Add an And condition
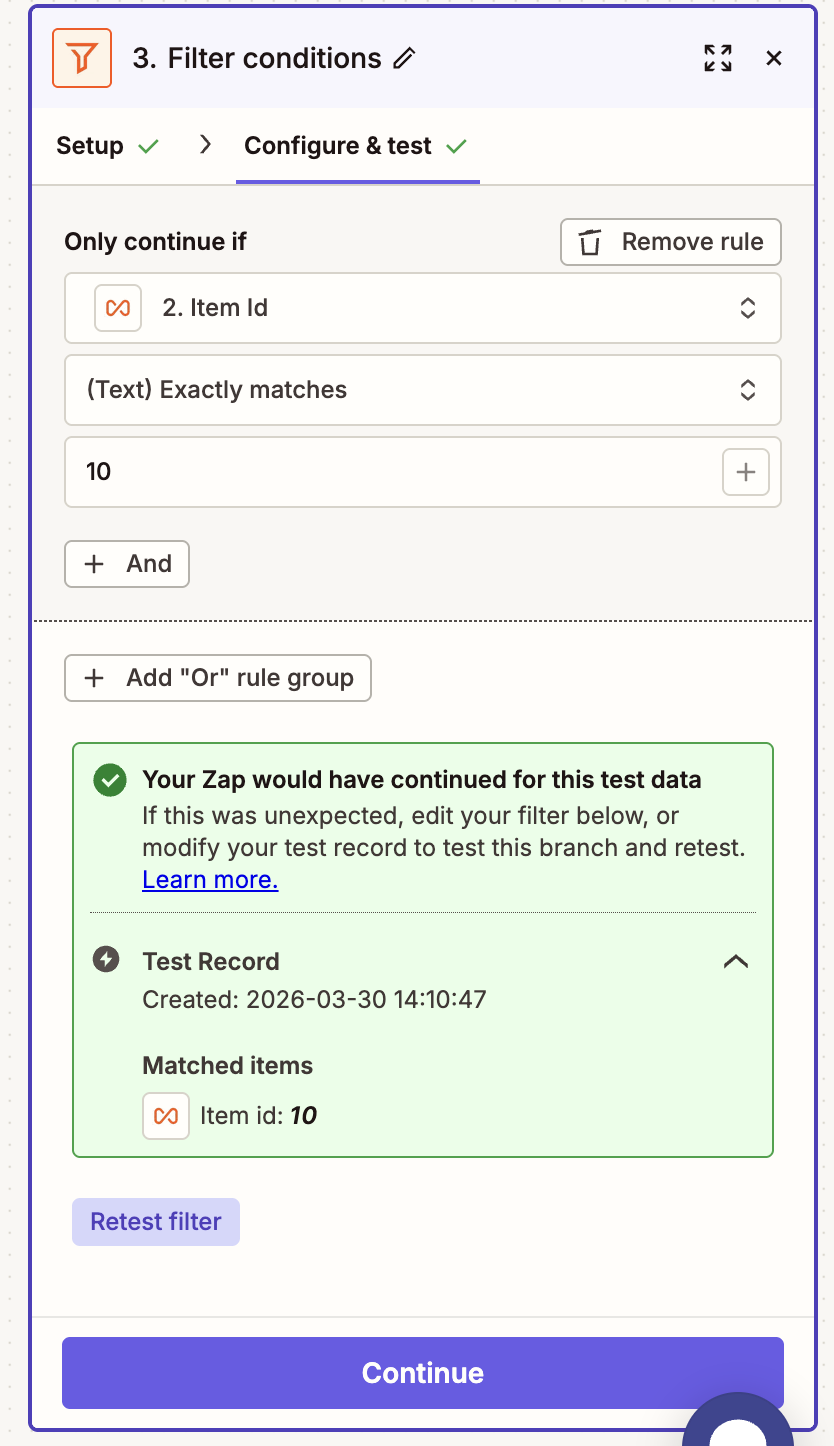The width and height of the screenshot is (834, 1446). tap(127, 564)
